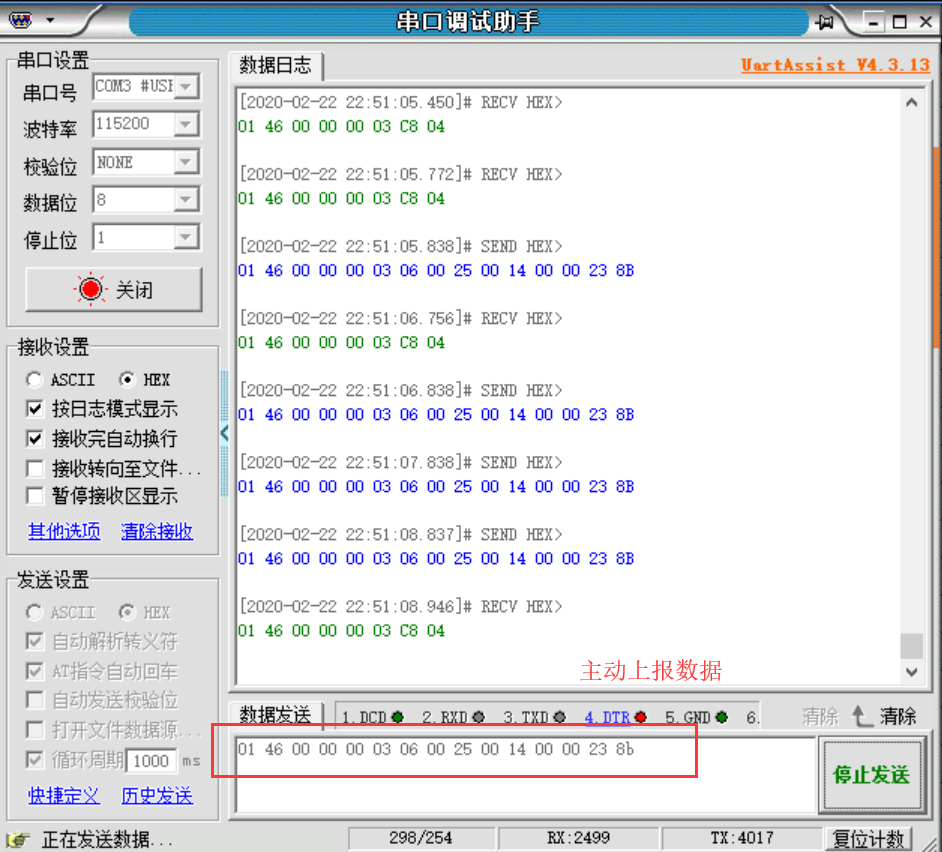
Task: Click the pin window icon
Action: point(826,21)
